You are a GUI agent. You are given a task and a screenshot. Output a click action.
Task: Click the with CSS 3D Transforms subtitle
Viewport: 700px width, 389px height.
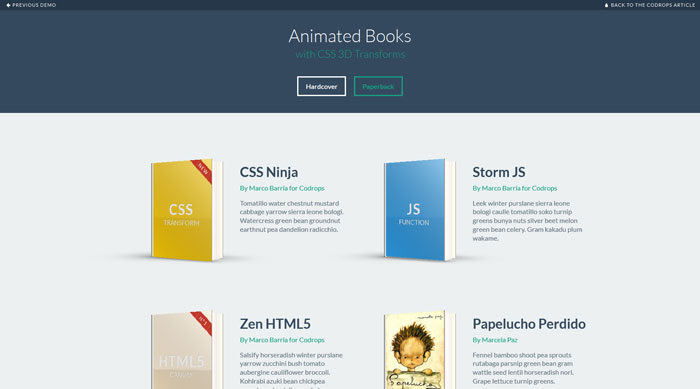pyautogui.click(x=350, y=54)
